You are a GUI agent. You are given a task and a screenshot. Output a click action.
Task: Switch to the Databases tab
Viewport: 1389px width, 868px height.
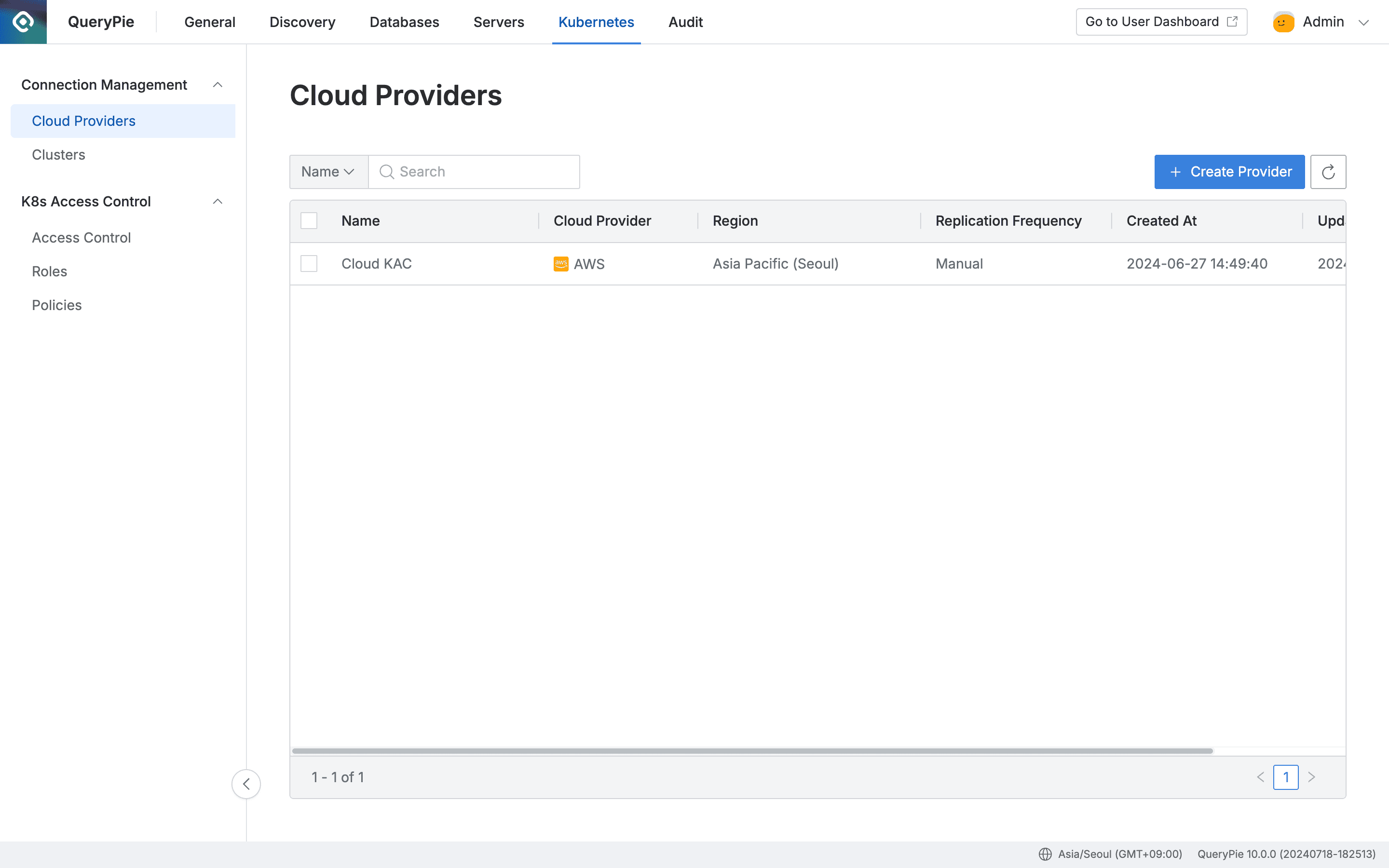(404, 22)
